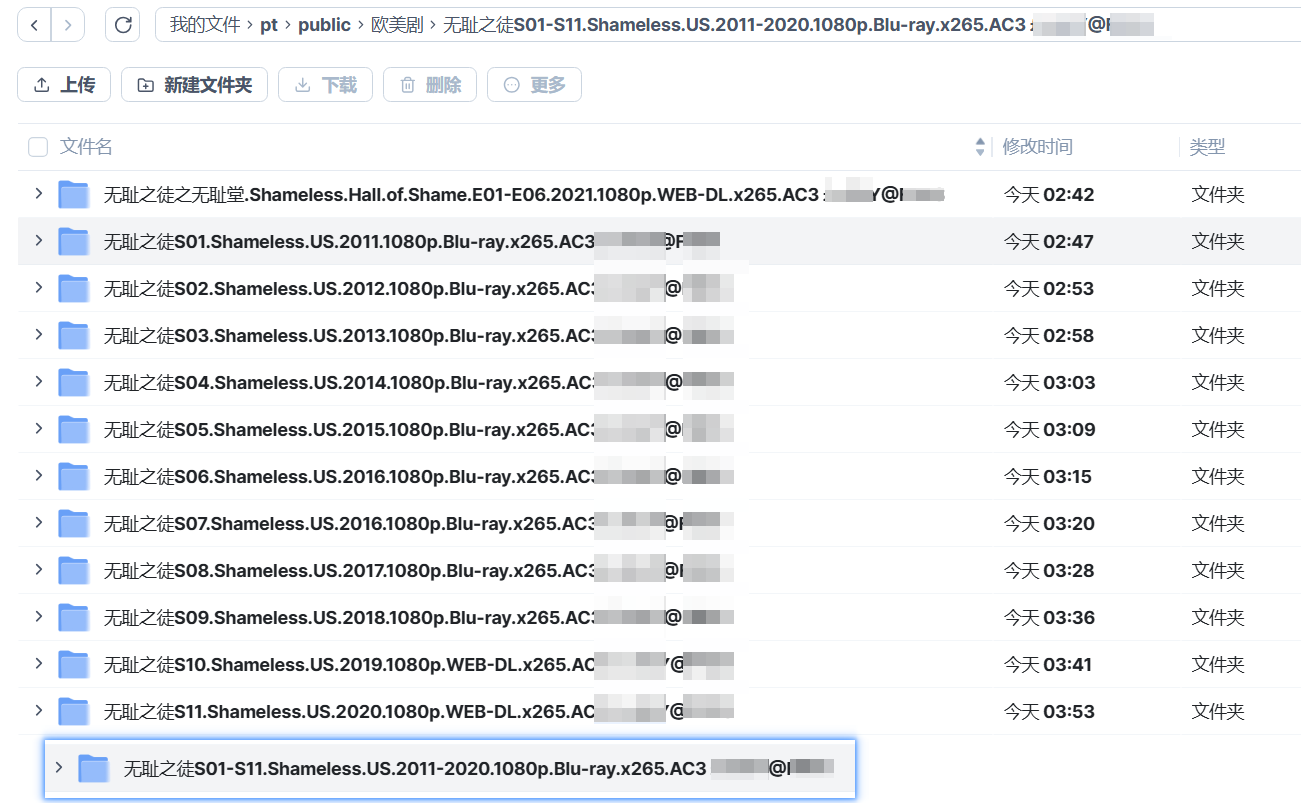Viewport: 1301px width, 803px height.
Task: Click modified time 今天 03:53
Action: [1049, 711]
